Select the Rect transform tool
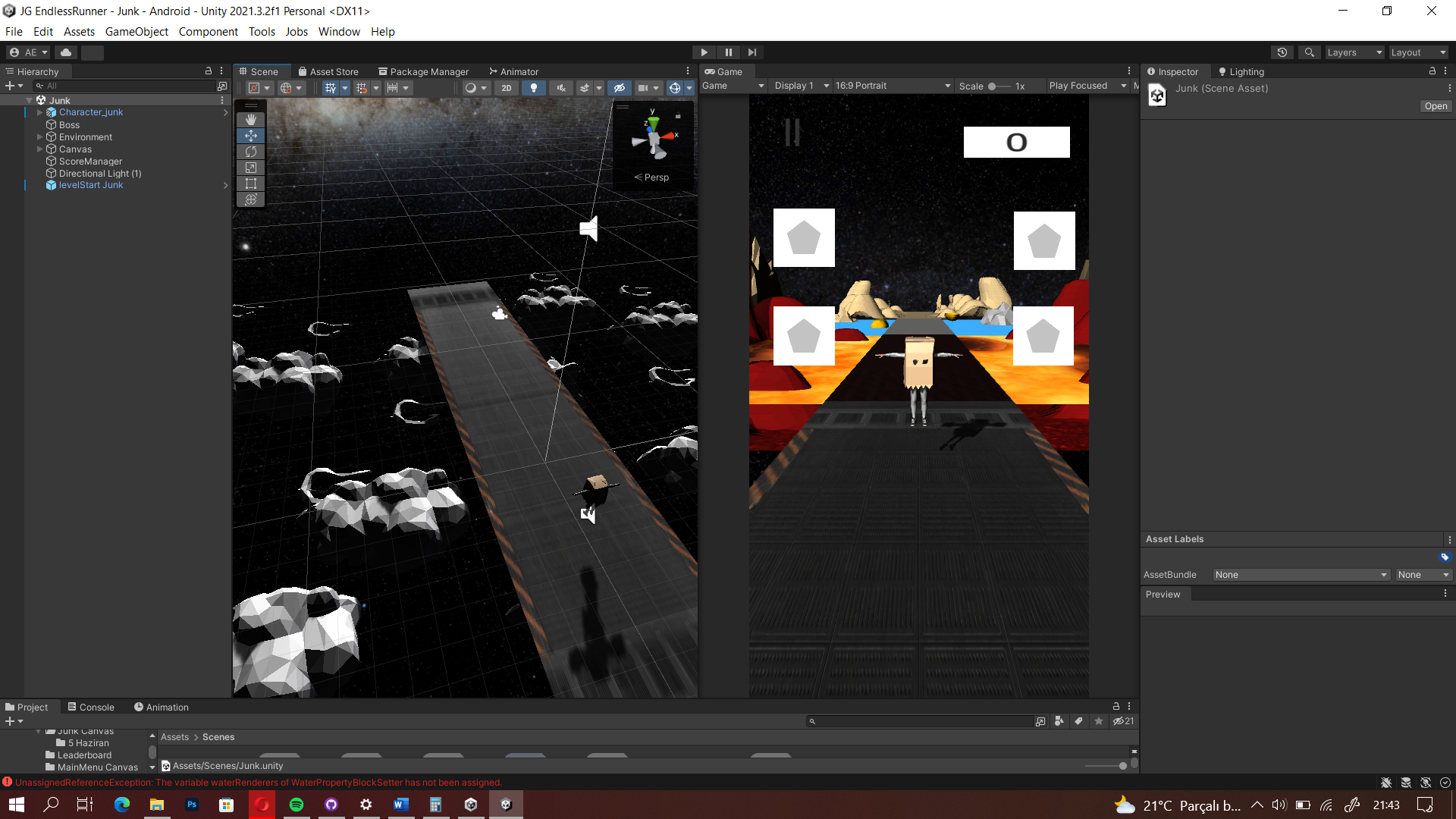This screenshot has height=819, width=1456. 251,184
